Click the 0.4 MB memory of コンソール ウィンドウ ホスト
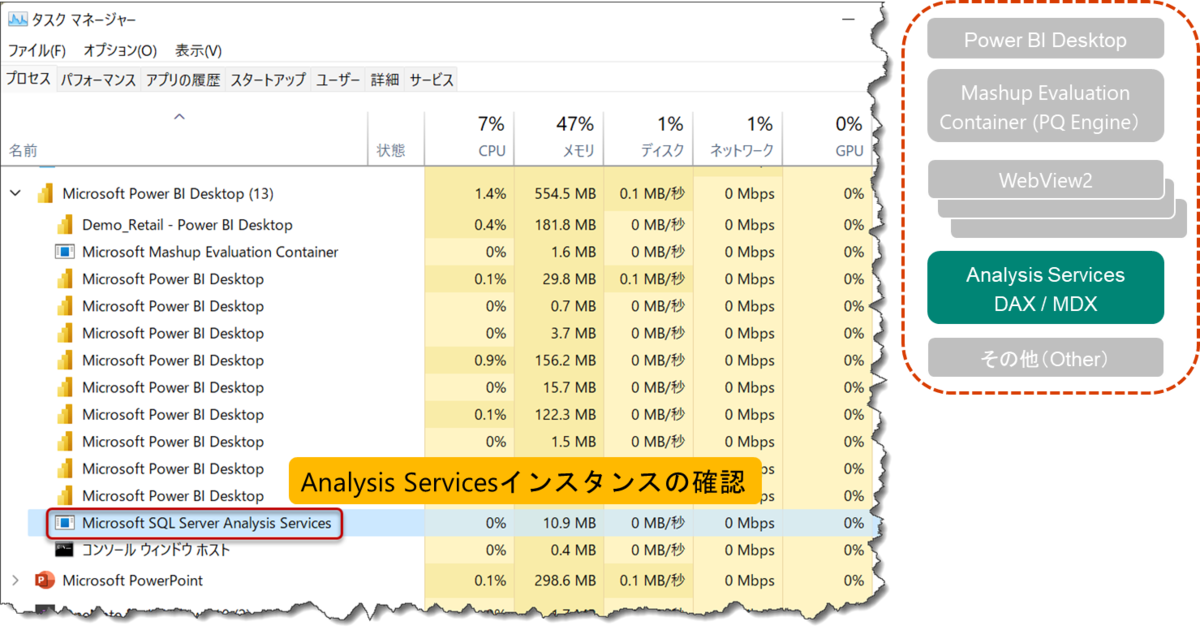The width and height of the screenshot is (1200, 639). click(x=575, y=550)
